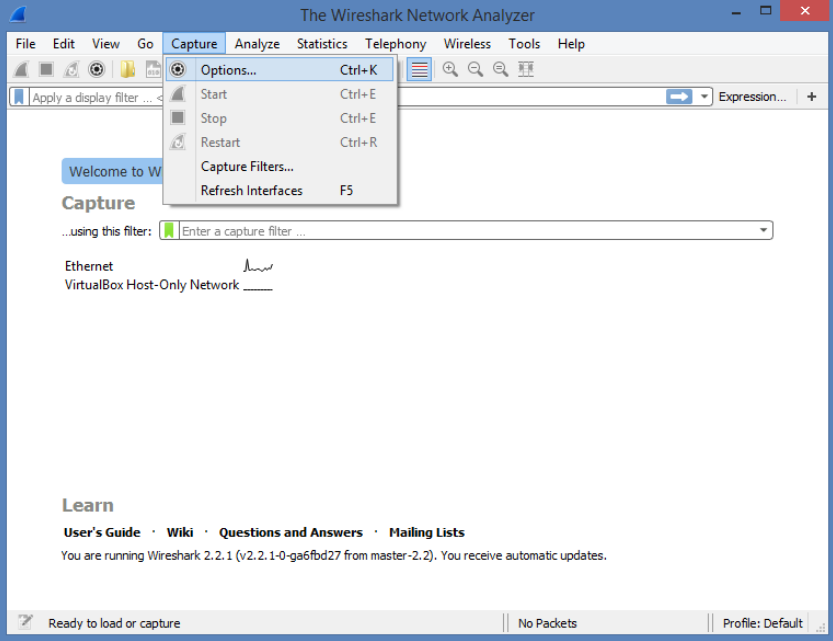Open the User's Guide link
Viewport: 833px width, 641px height.
pyautogui.click(x=102, y=532)
